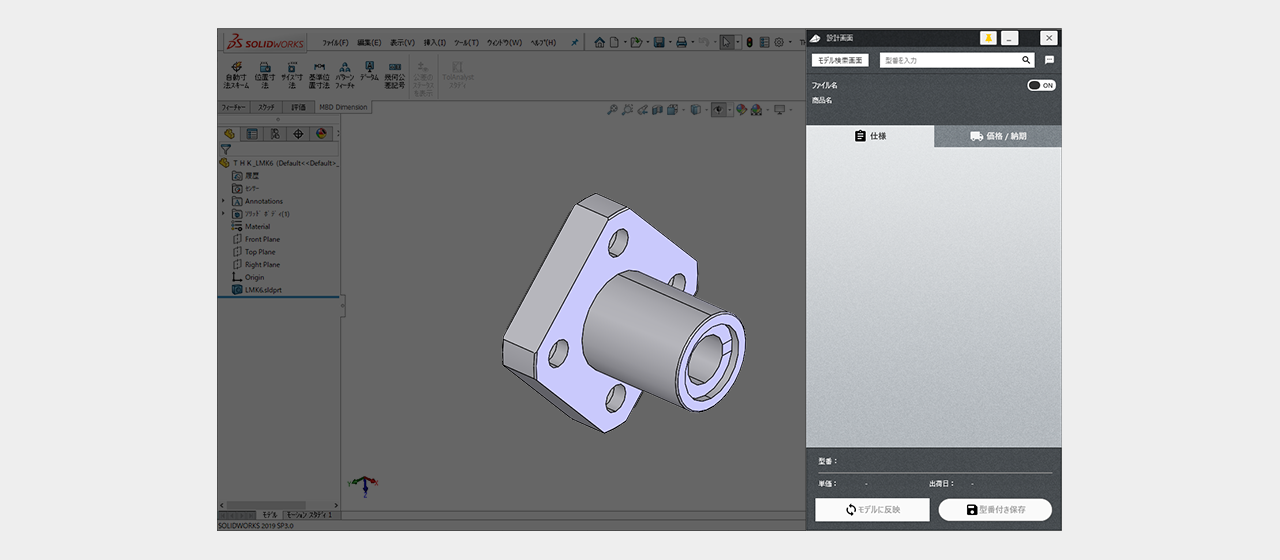Click the 幾何公差記号 geometric tolerance tool
This screenshot has height=560, width=1280.
click(395, 75)
